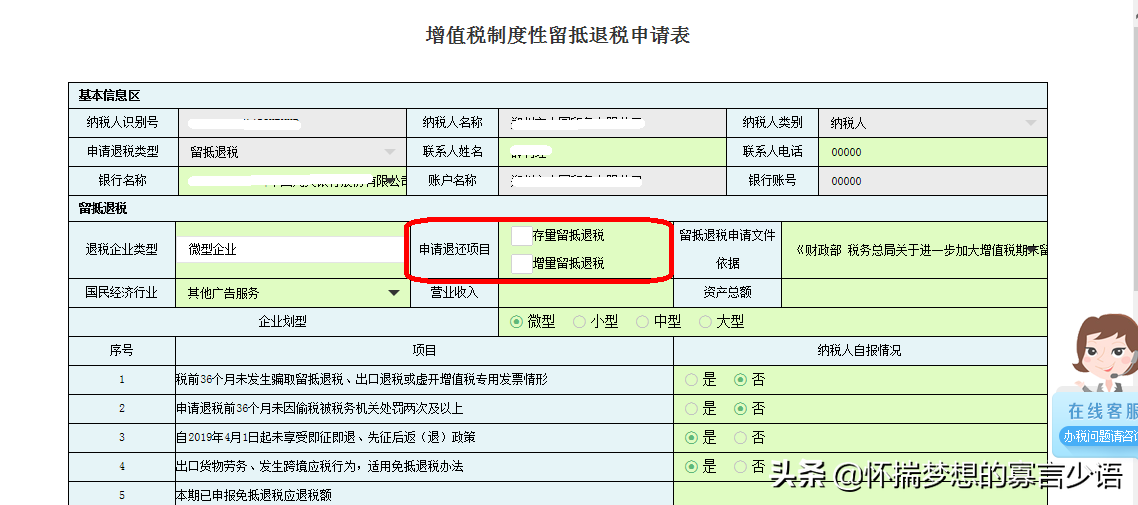Choose 中型 enterprise size option
1138x505 pixels.
[x=643, y=322]
